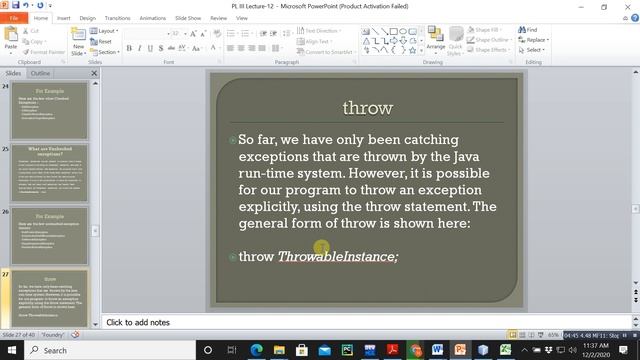
Task: Toggle justify text alignment
Action: [x=262, y=48]
